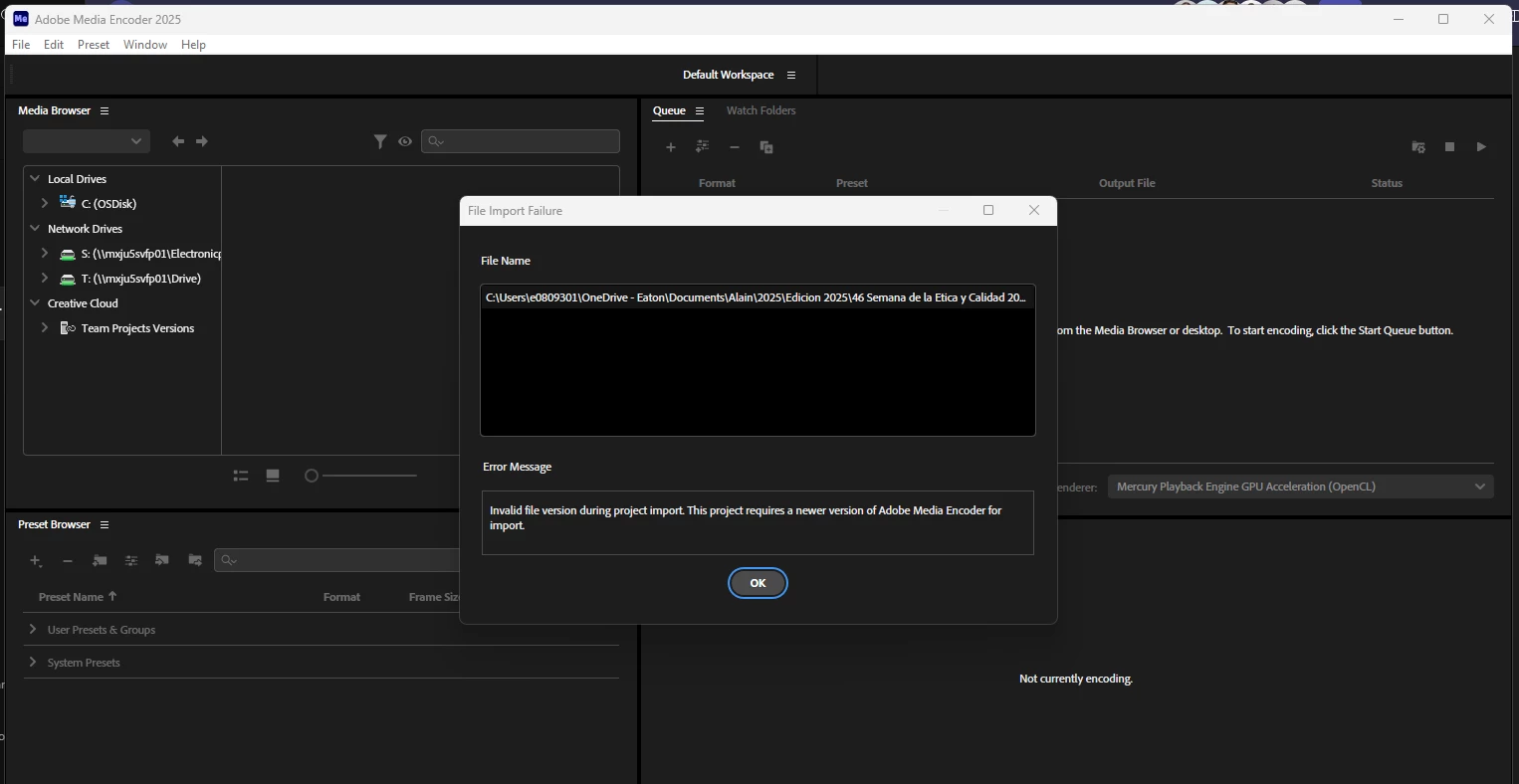1519x784 pixels.
Task: Expand User Presets & Groups
Action: click(x=33, y=629)
